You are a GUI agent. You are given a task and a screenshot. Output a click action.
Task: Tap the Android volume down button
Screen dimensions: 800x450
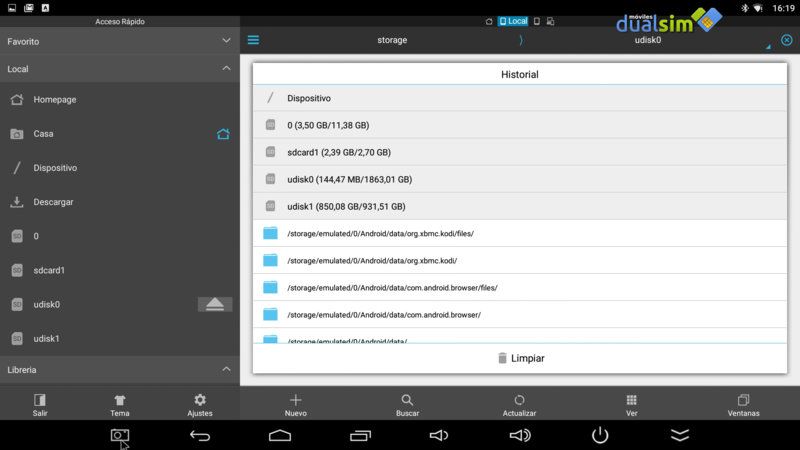pos(439,435)
